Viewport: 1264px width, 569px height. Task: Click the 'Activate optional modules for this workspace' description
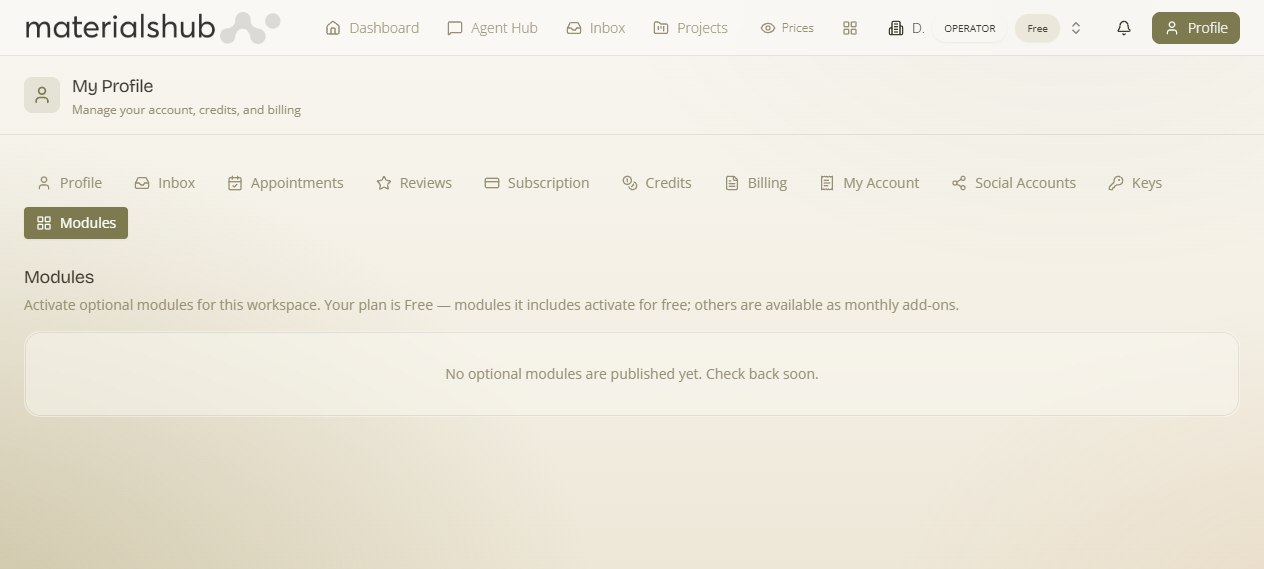click(491, 305)
